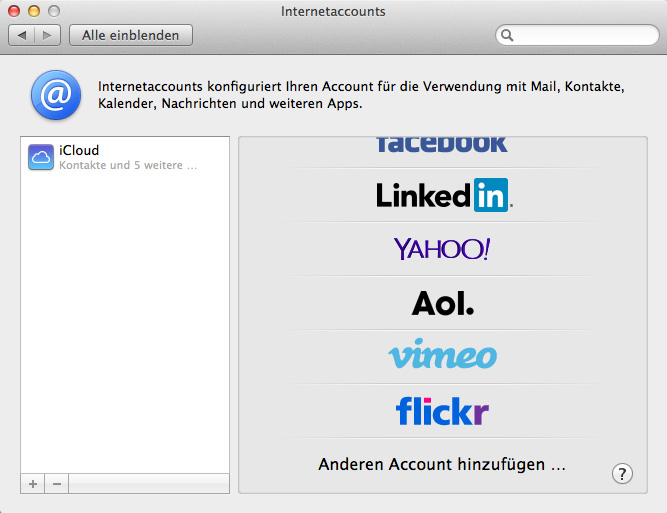This screenshot has height=513, width=667.
Task: Click the blue @ Internetaccounts icon
Action: (56, 95)
